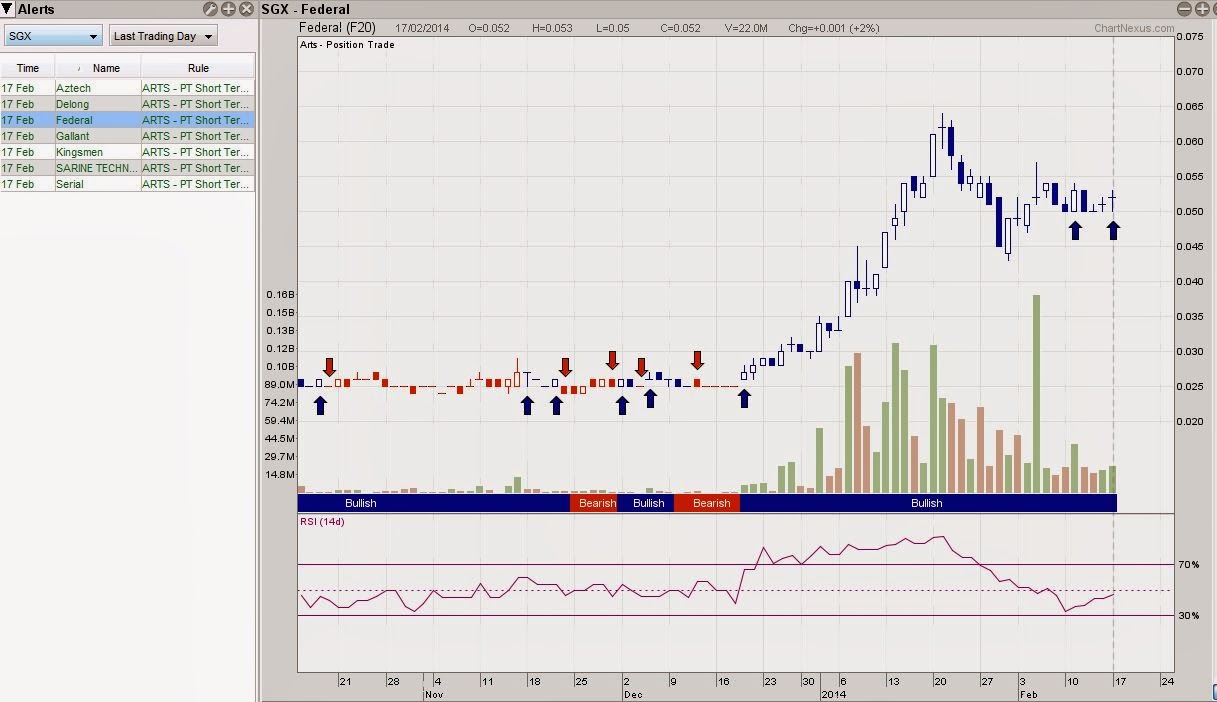Viewport: 1217px width, 702px height.
Task: Click the 30% RSI level label
Action: [x=1189, y=615]
